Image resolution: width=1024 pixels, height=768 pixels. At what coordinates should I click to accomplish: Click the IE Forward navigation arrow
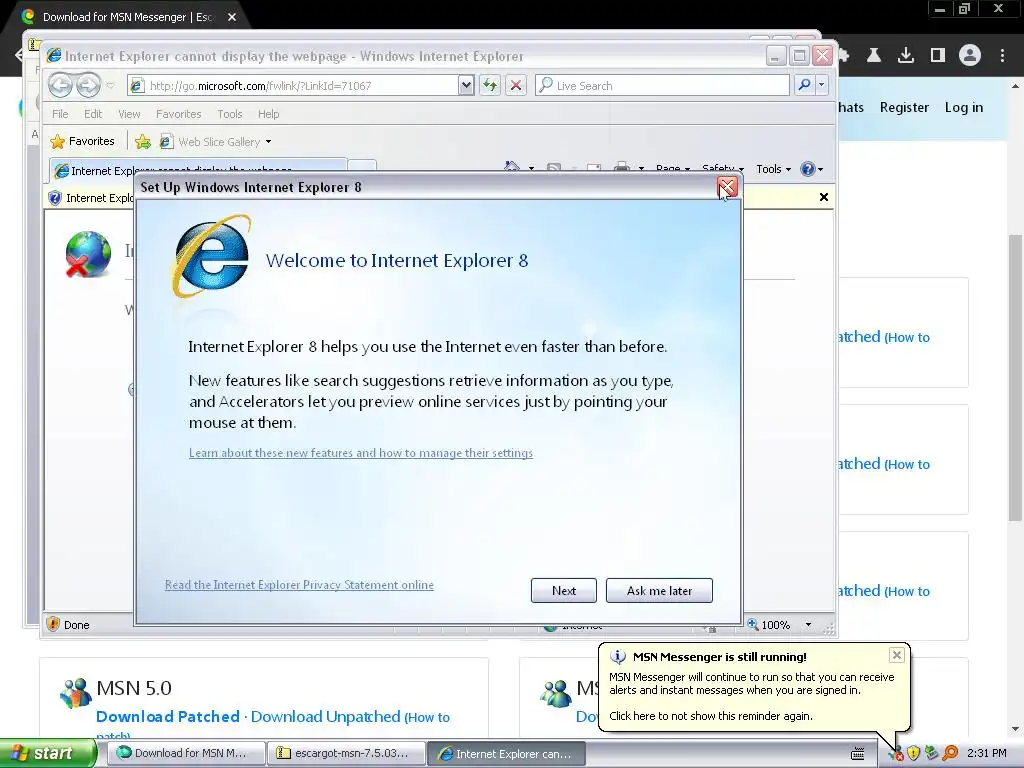click(88, 85)
